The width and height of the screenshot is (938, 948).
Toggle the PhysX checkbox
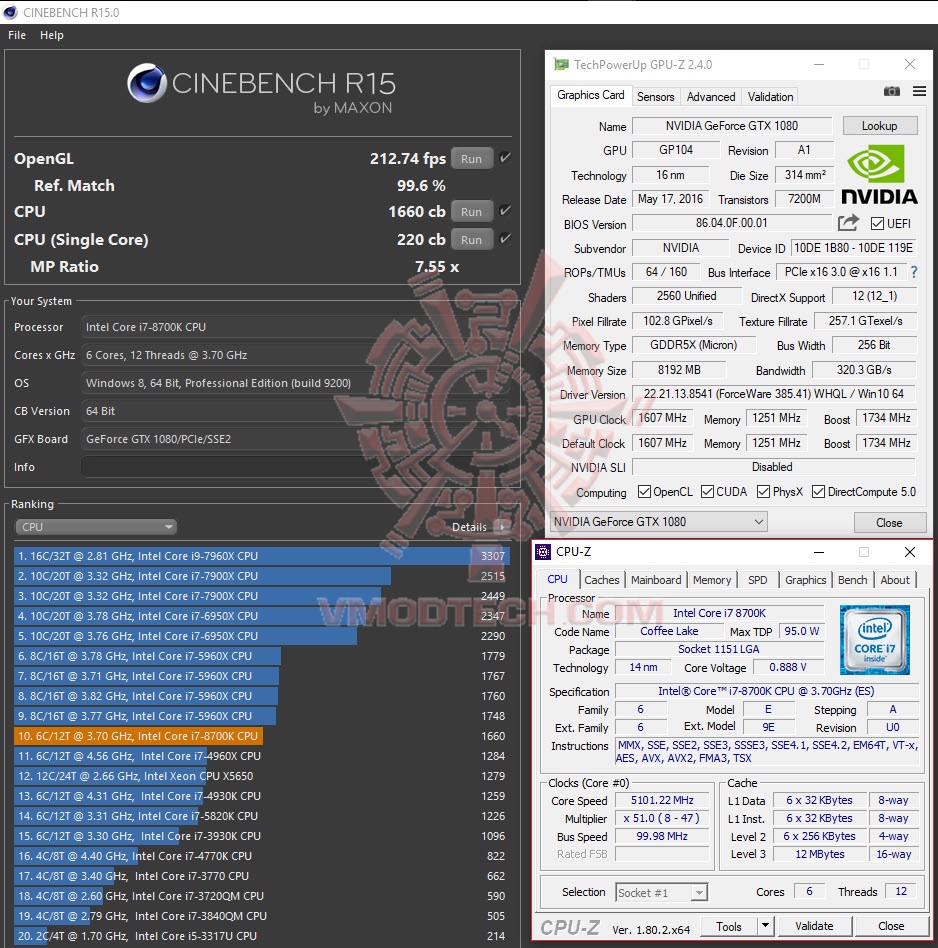coord(763,492)
